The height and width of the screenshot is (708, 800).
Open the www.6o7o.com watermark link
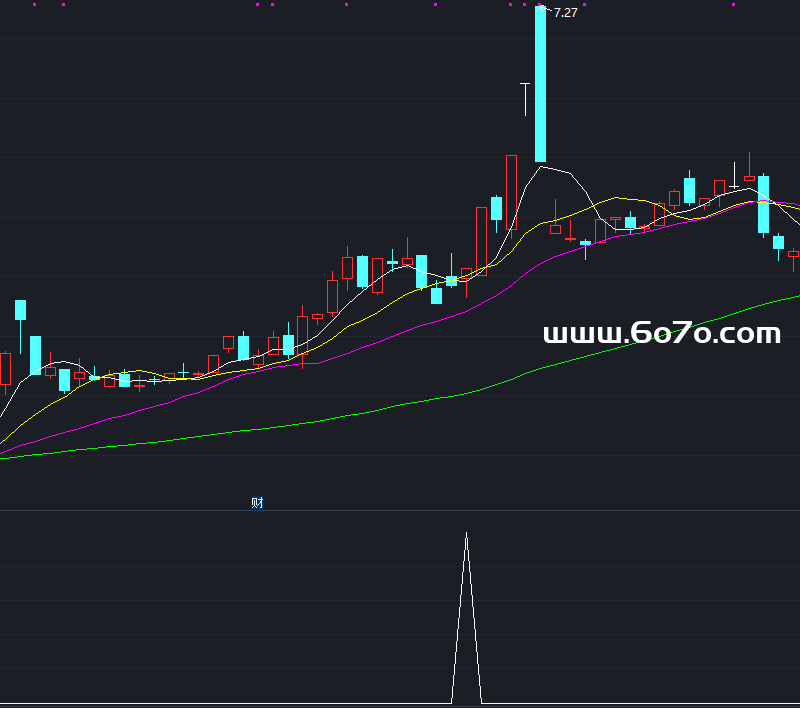coord(661,333)
